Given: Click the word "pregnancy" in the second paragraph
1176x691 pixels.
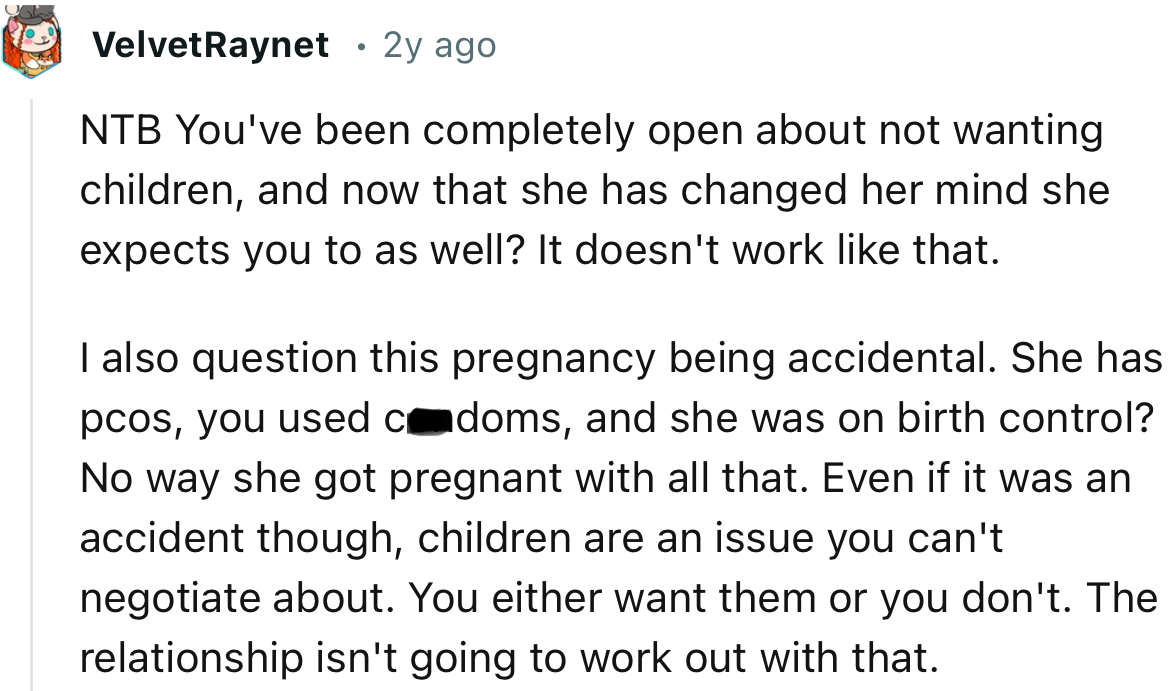Looking at the screenshot, I should pos(554,359).
